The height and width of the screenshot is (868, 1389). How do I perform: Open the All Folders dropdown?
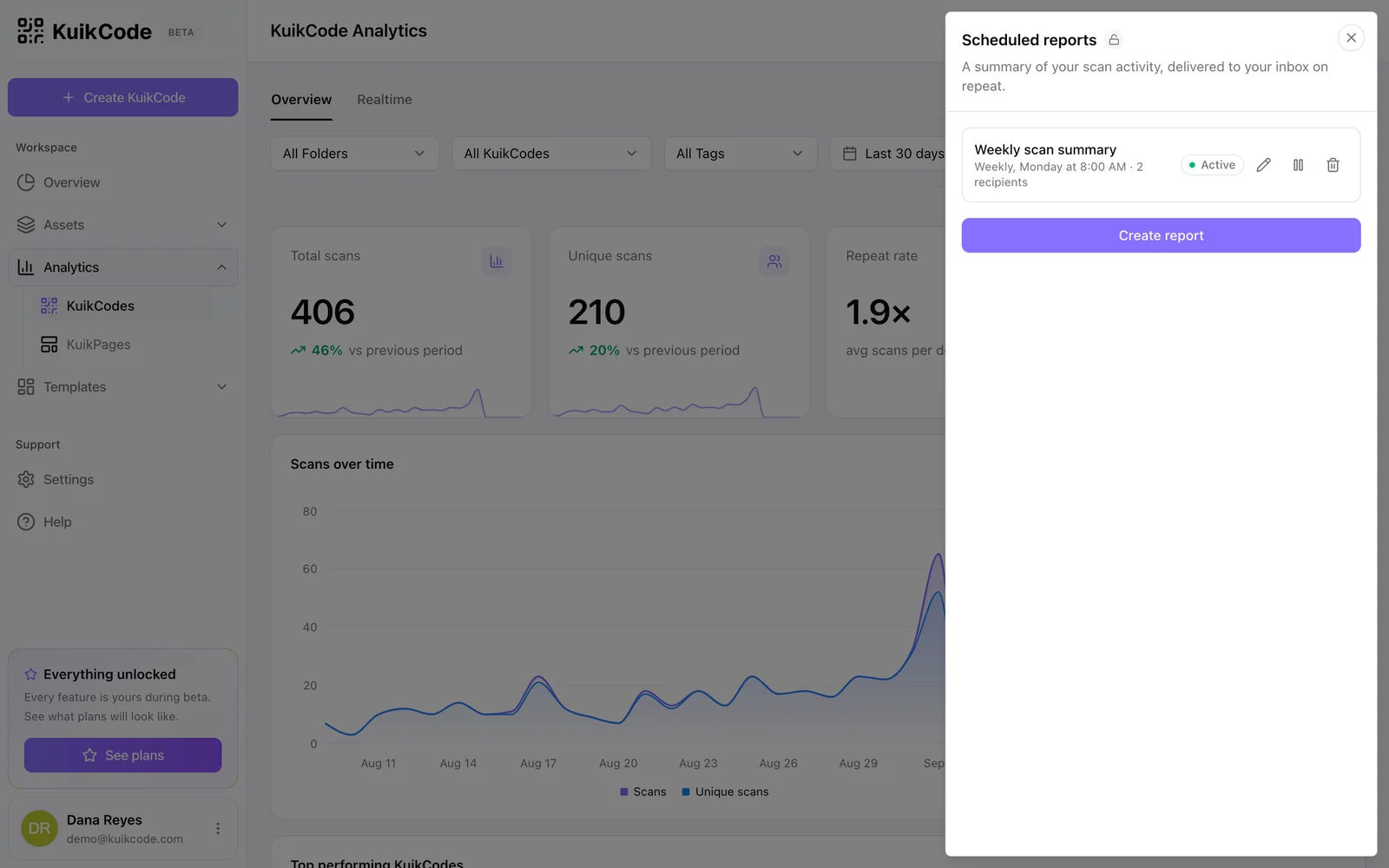click(x=354, y=154)
